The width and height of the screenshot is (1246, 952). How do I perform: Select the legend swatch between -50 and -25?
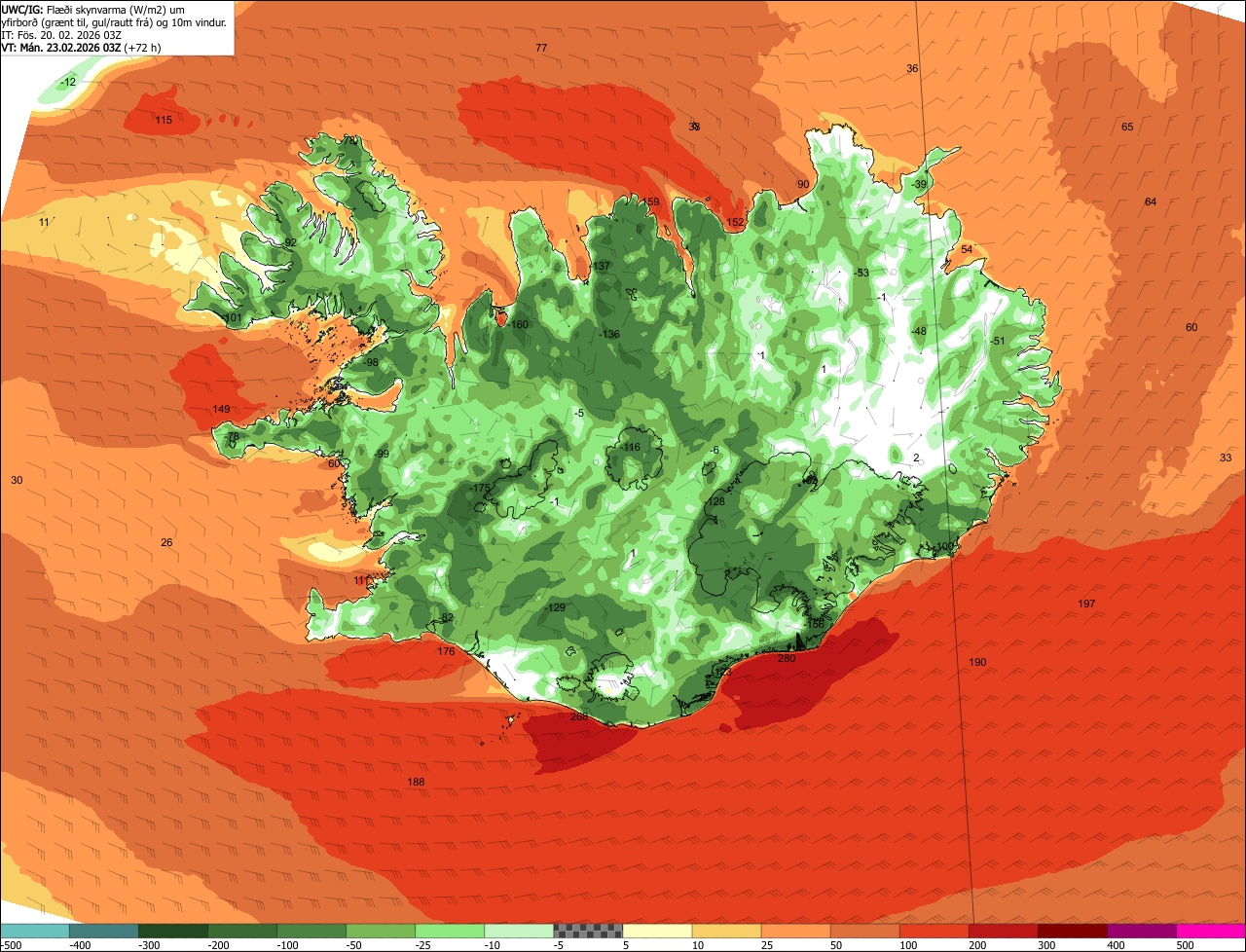tap(381, 931)
